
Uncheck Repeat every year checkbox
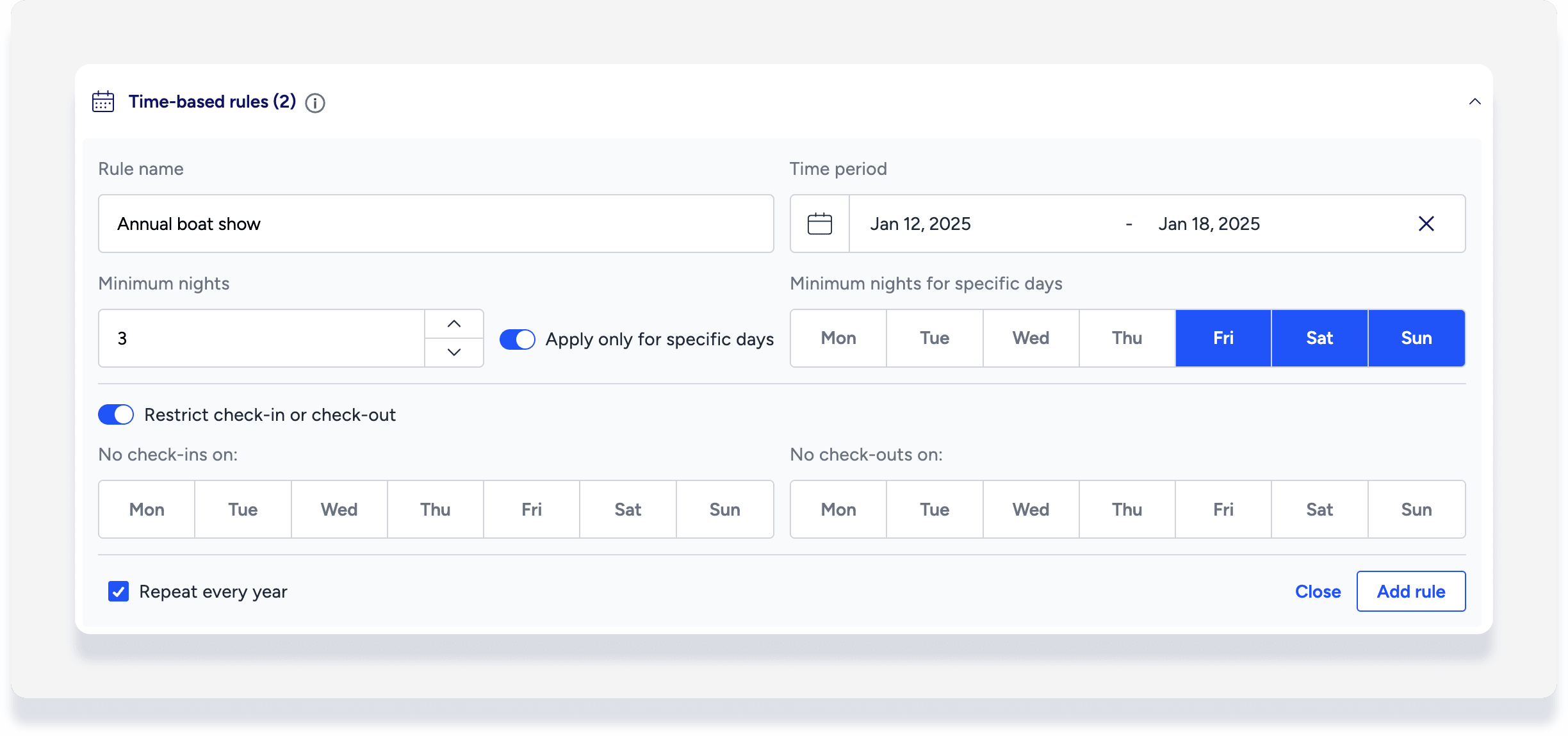point(118,591)
